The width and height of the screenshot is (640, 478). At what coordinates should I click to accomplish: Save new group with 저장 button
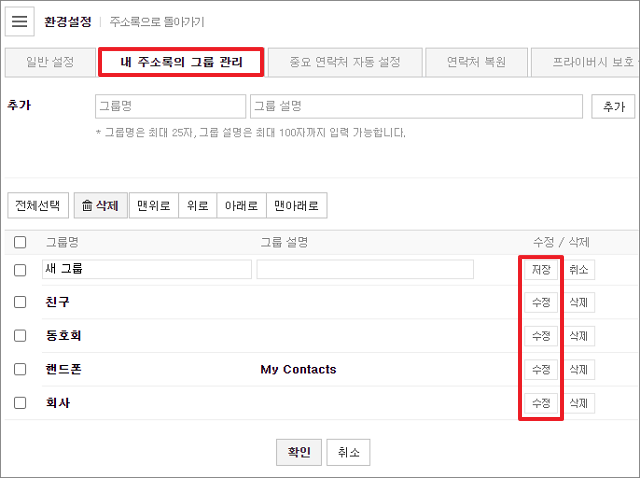pyautogui.click(x=540, y=270)
